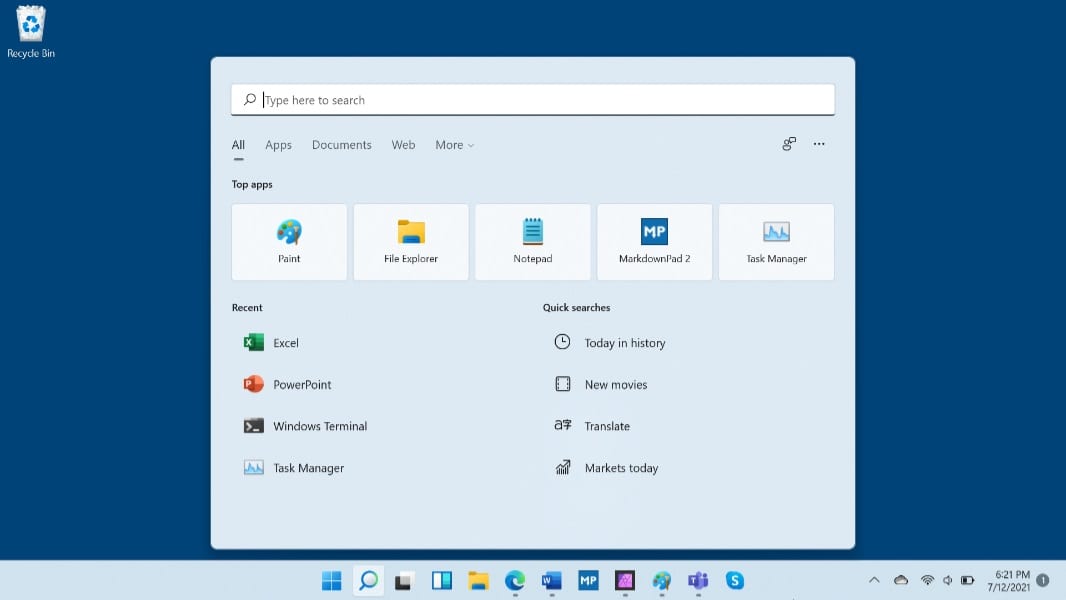Show hidden system tray icons

874,580
